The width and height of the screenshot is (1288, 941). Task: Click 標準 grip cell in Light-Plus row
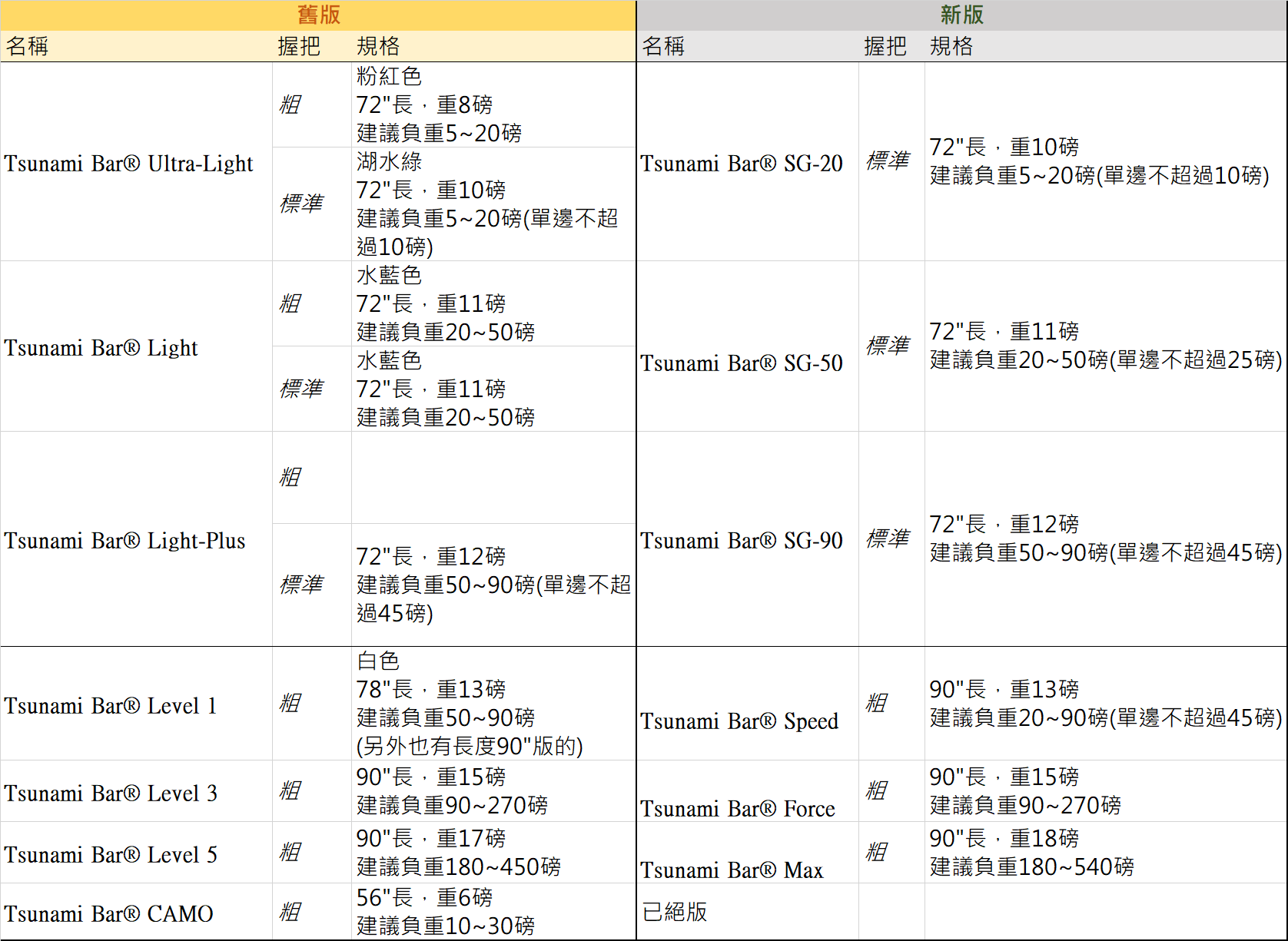(312, 585)
